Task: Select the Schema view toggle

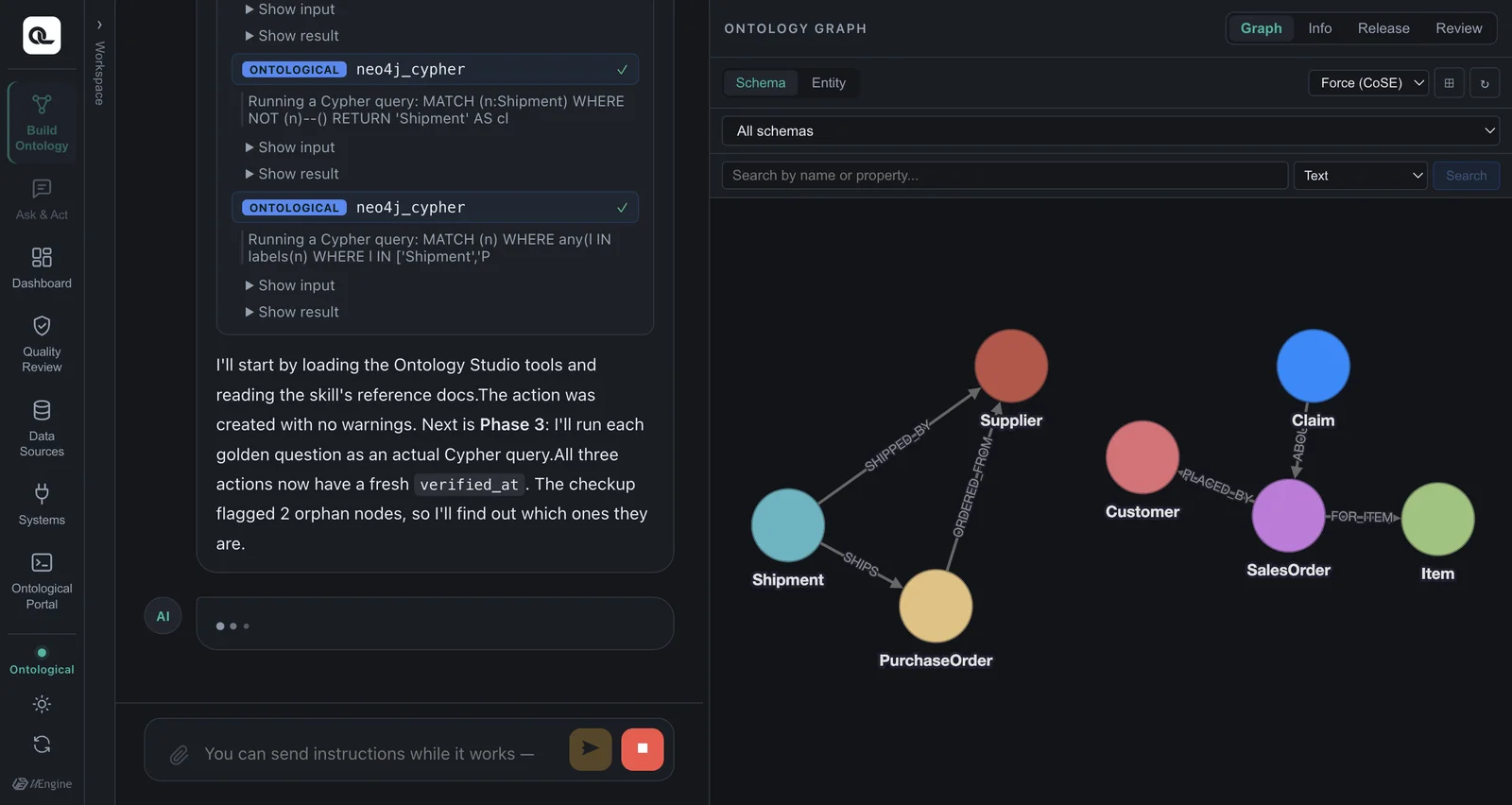Action: [x=761, y=83]
